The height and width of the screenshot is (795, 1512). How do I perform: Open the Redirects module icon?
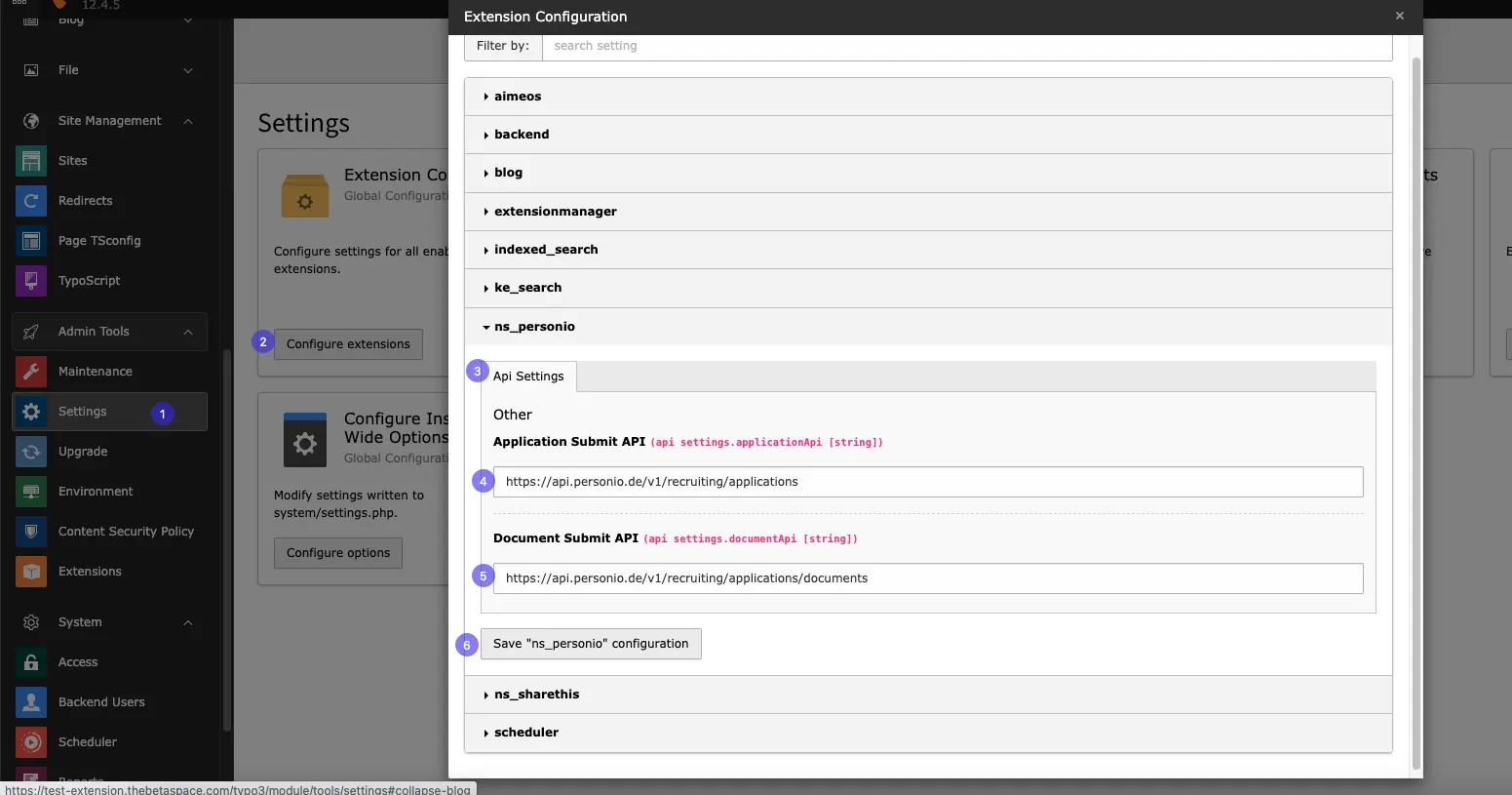(x=31, y=201)
